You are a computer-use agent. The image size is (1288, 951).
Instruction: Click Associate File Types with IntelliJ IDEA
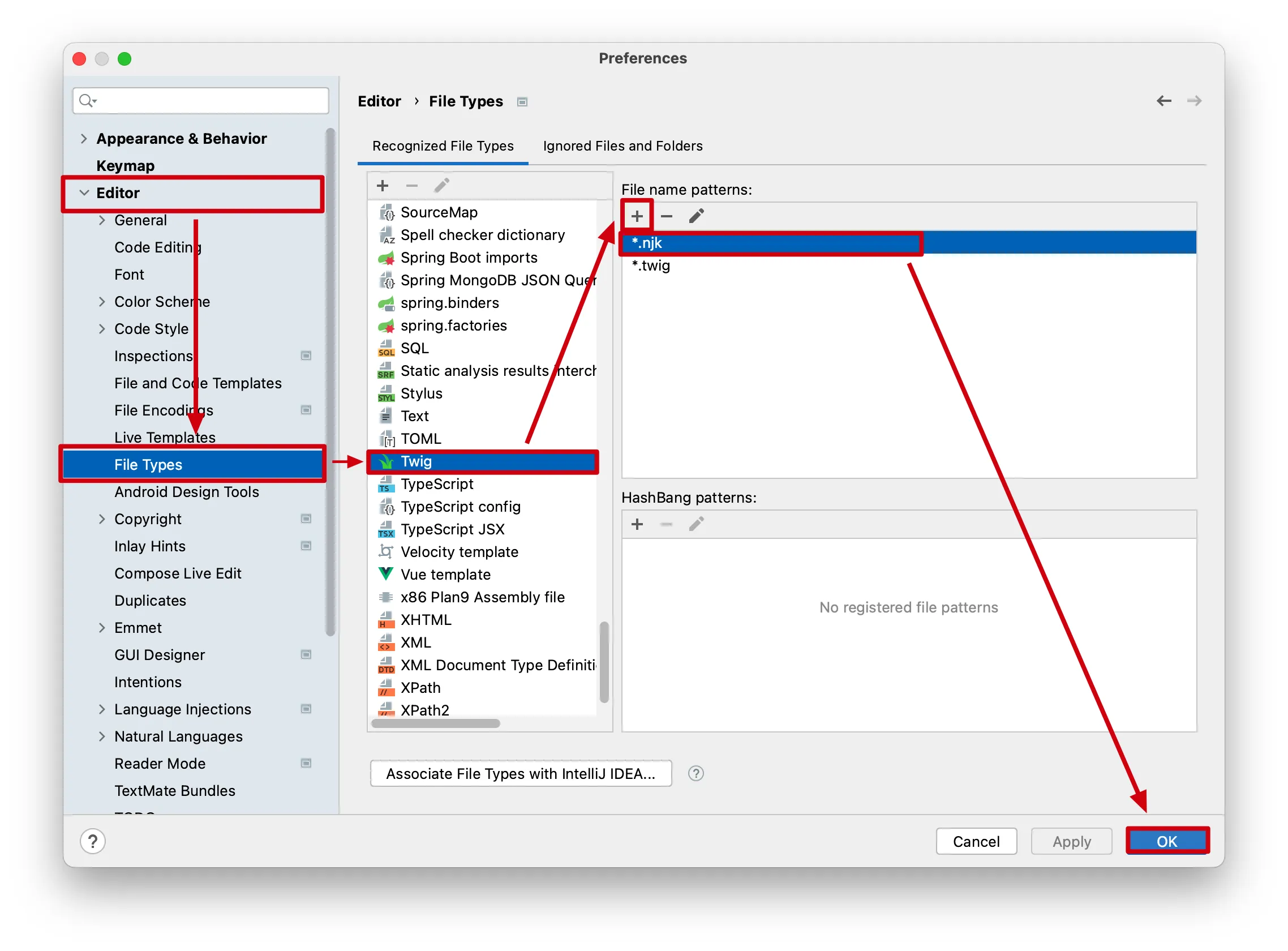click(x=521, y=774)
